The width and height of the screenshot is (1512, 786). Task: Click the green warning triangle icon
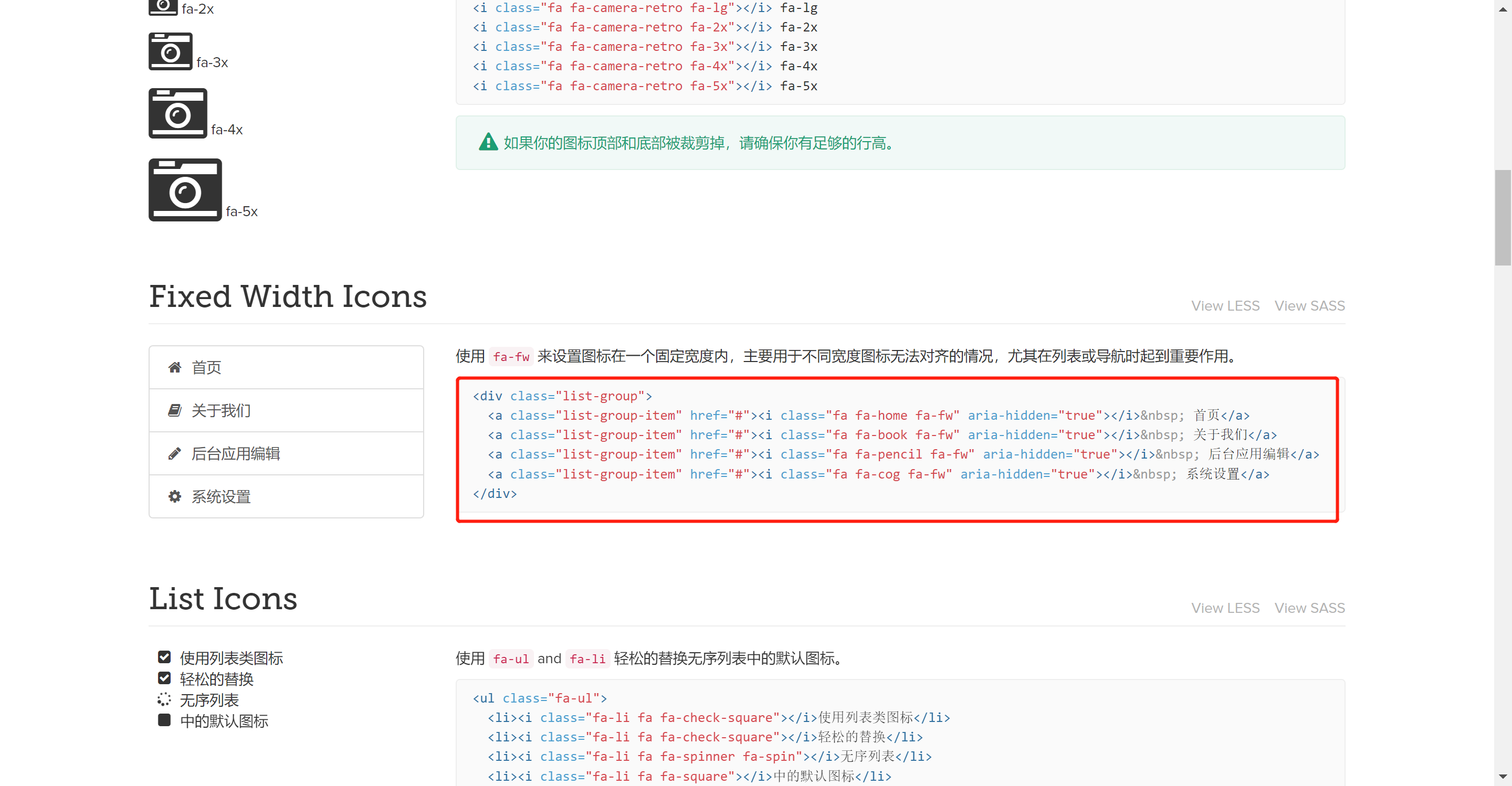488,143
